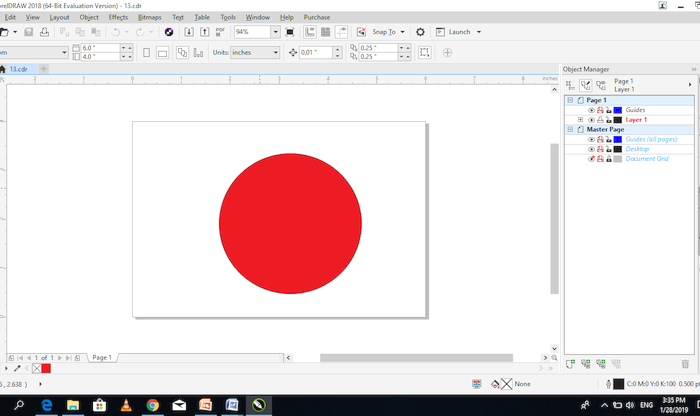Open the Options gear icon
Screen dimensions: 700x416
point(420,32)
